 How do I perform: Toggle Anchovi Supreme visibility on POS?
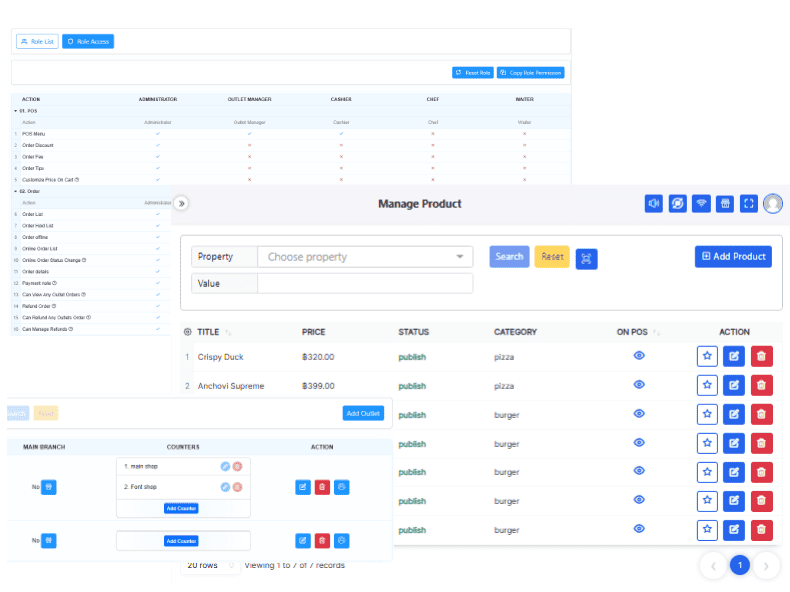coord(639,385)
